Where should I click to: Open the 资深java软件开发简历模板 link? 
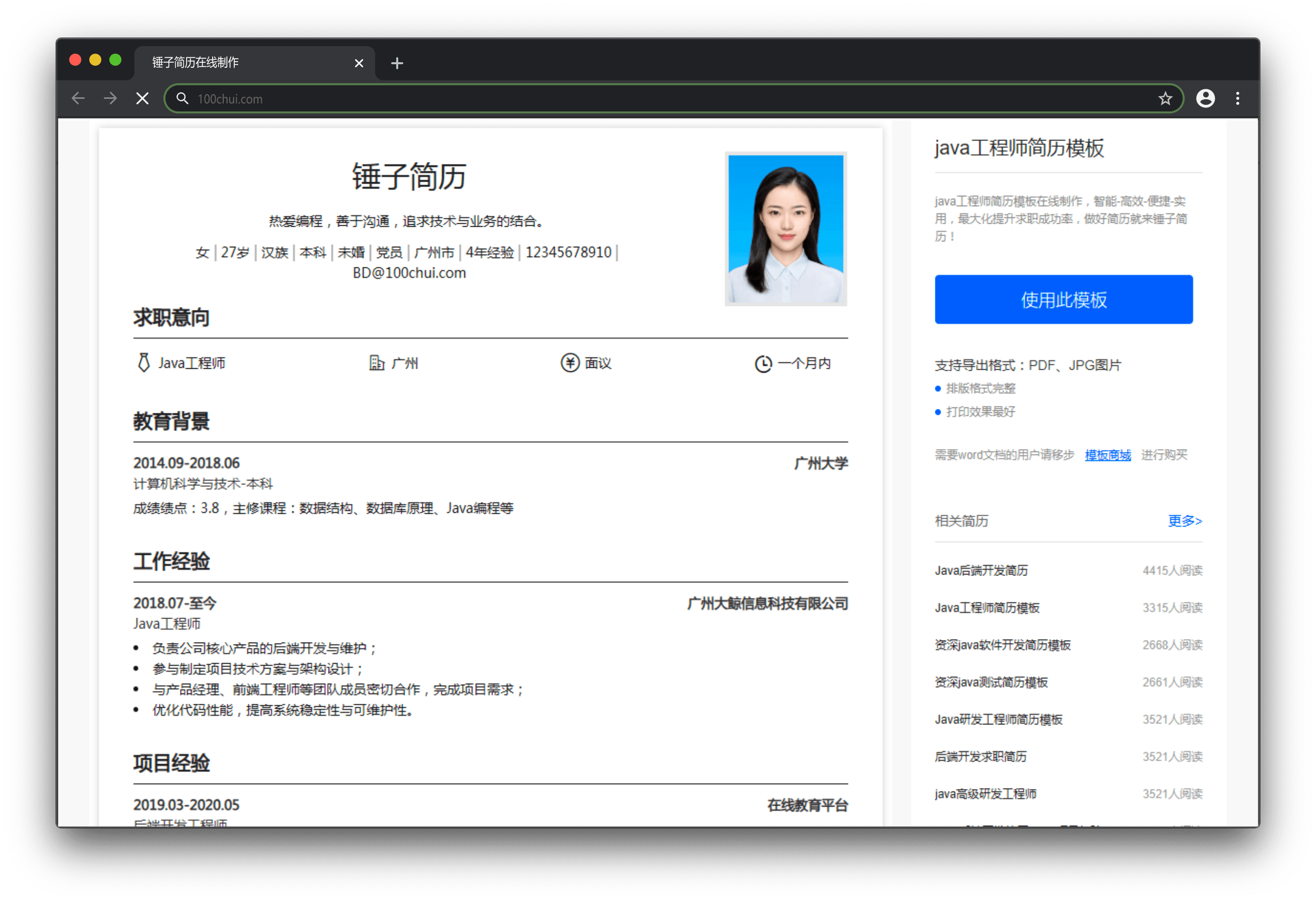(1003, 645)
